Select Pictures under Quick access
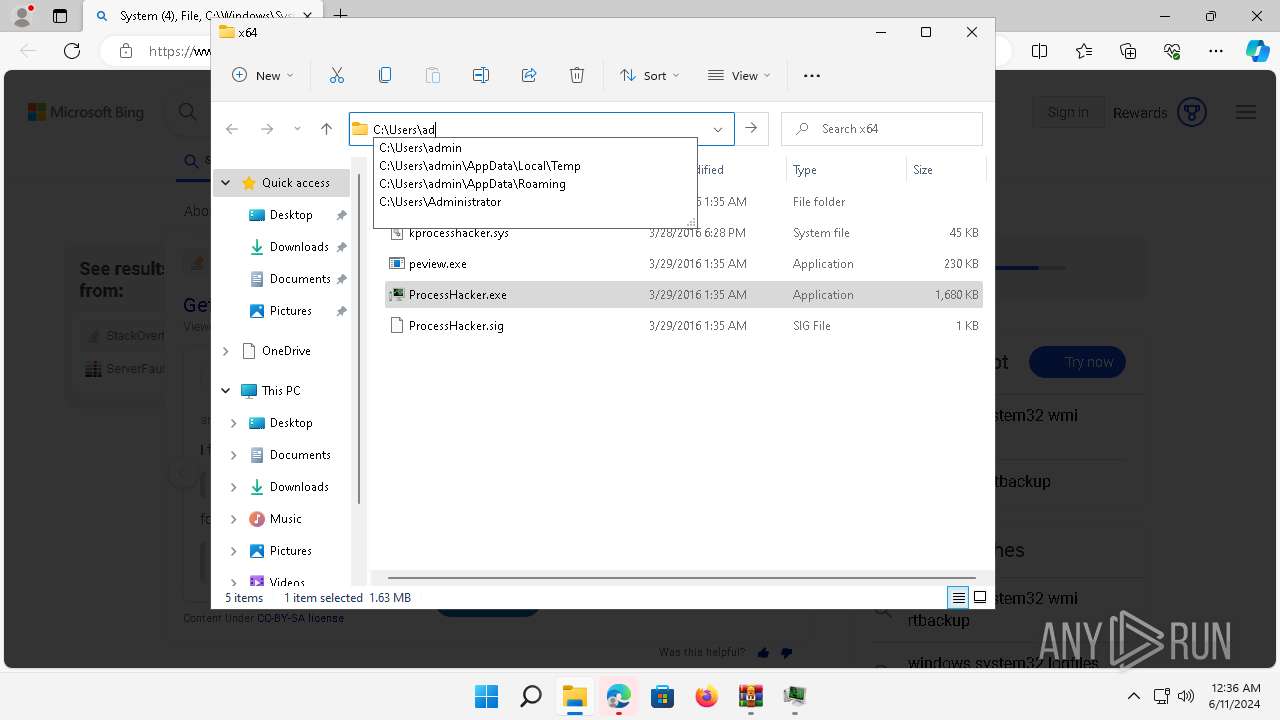 (x=290, y=311)
